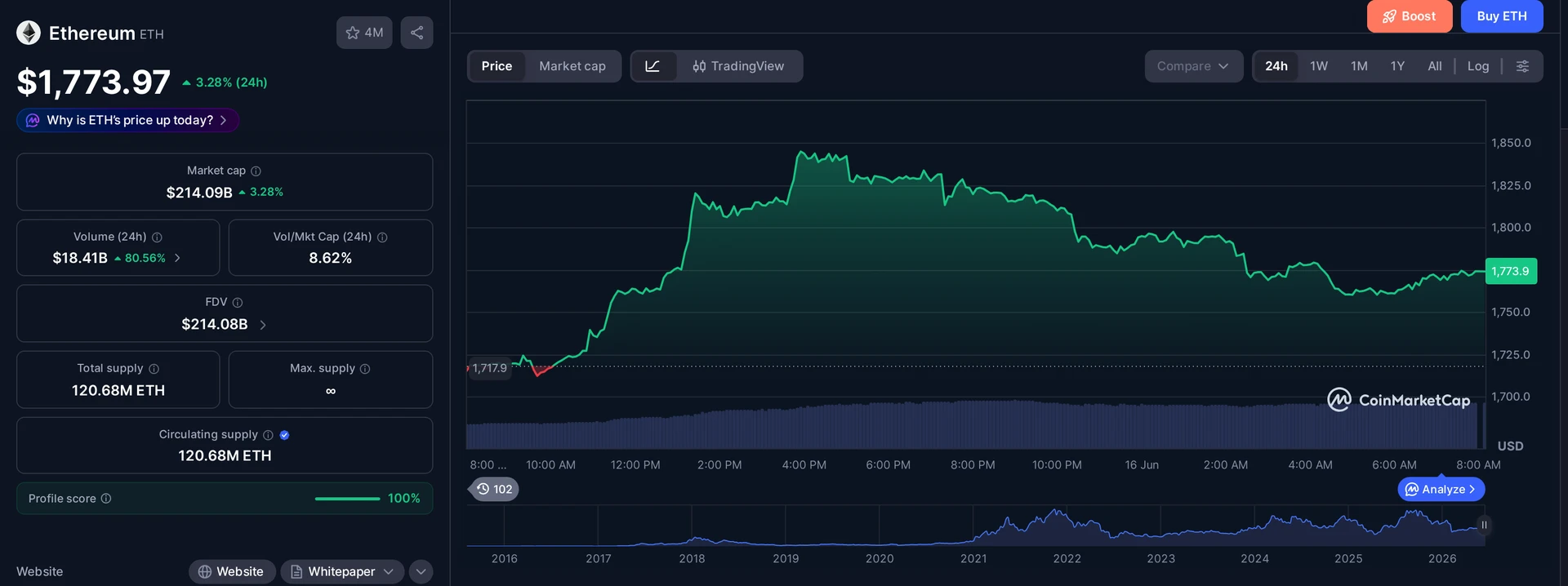Click the opening price label 1,717.9
This screenshot has height=586, width=1568.
489,368
